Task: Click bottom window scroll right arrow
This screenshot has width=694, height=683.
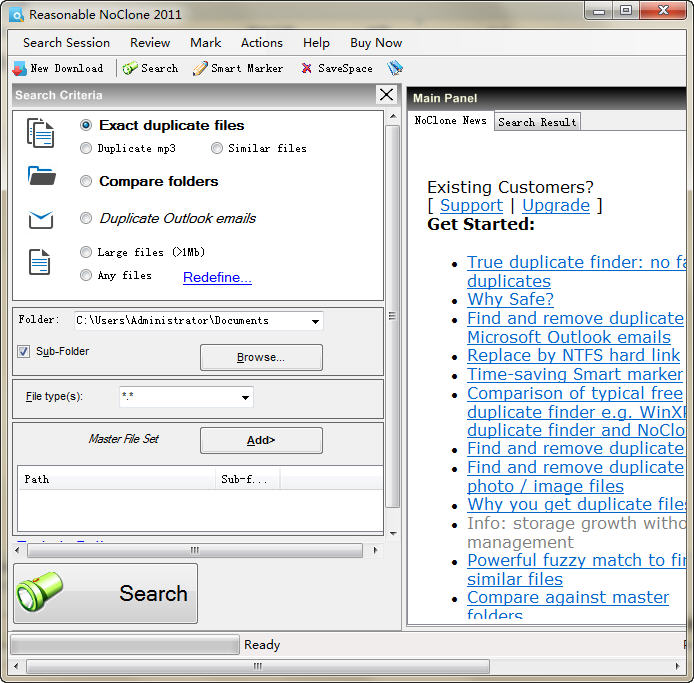Action: click(678, 666)
